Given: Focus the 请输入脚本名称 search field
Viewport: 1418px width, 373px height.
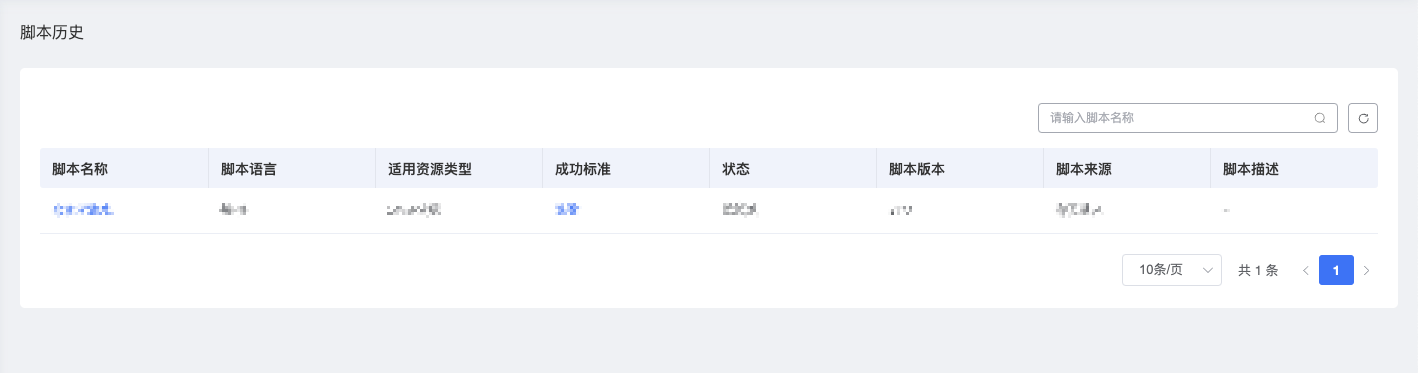Looking at the screenshot, I should (x=1187, y=118).
